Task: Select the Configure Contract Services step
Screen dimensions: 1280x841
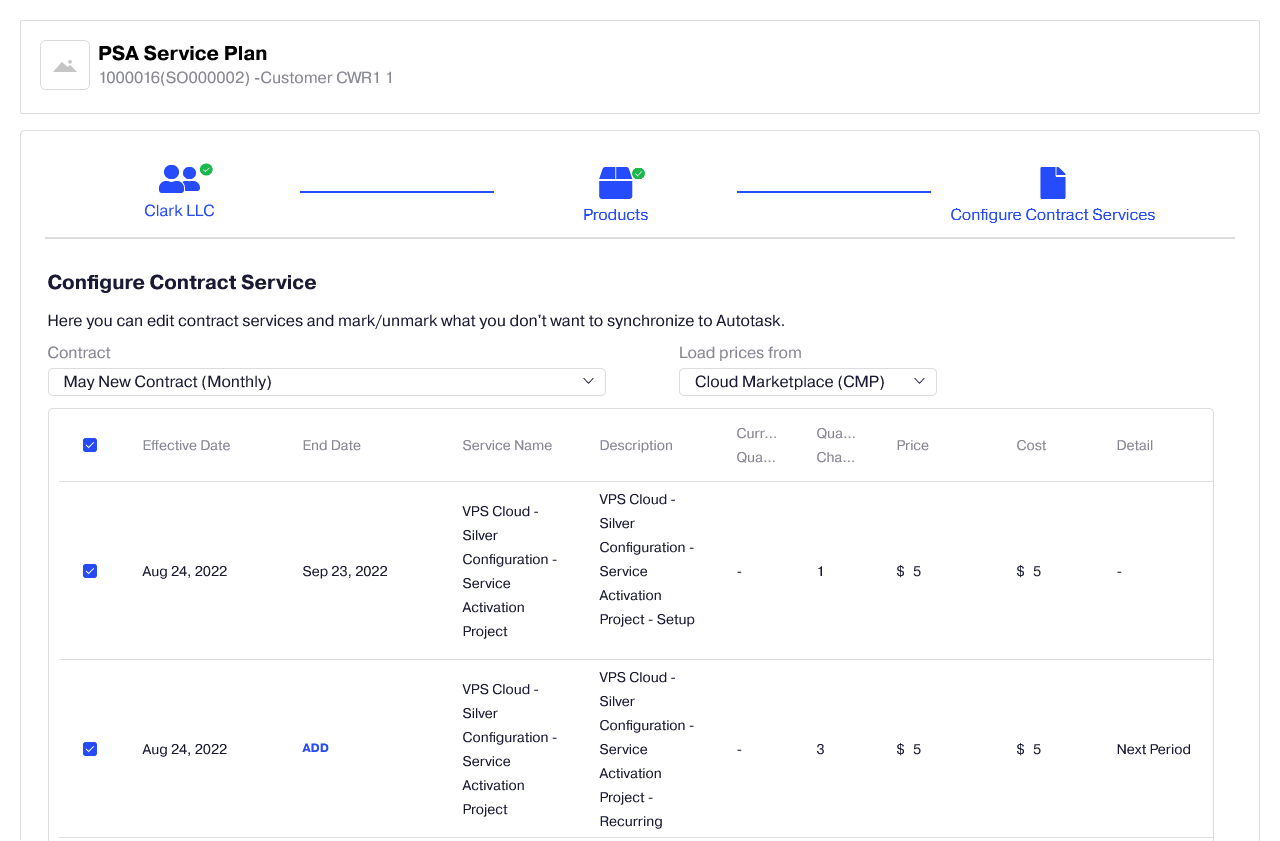Action: (x=1052, y=214)
